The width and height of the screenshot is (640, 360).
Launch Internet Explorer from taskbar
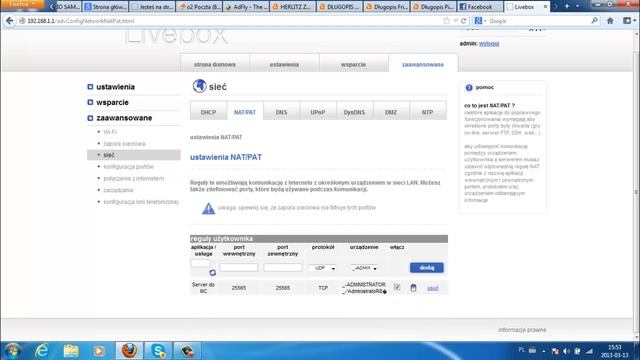42,351
